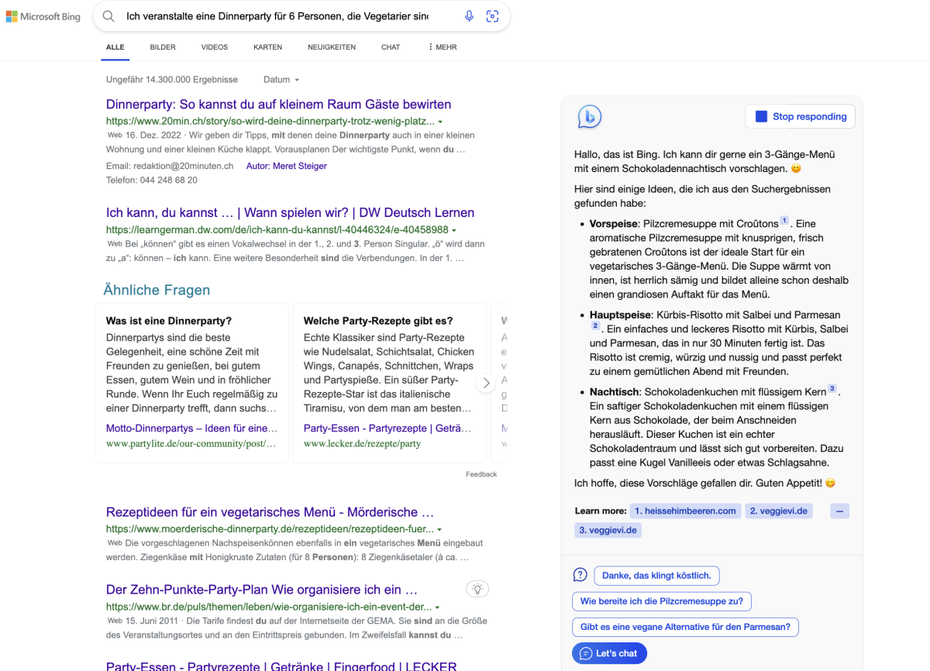Choose 'Wie bereite ich die Pilzcremesuppe zu?'

coord(661,601)
